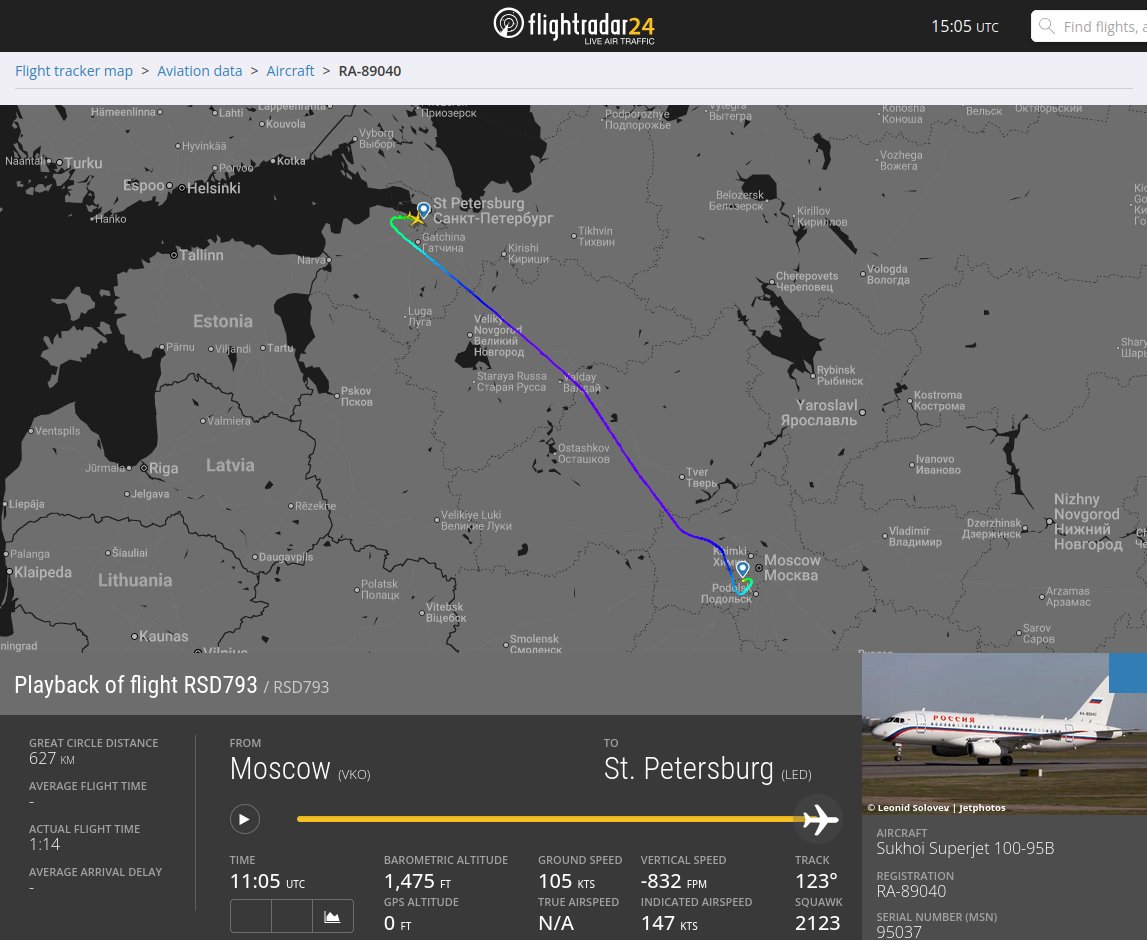Click the 15:05 UTC clock
Screen dimensions: 1147x940
pyautogui.click(x=964, y=26)
